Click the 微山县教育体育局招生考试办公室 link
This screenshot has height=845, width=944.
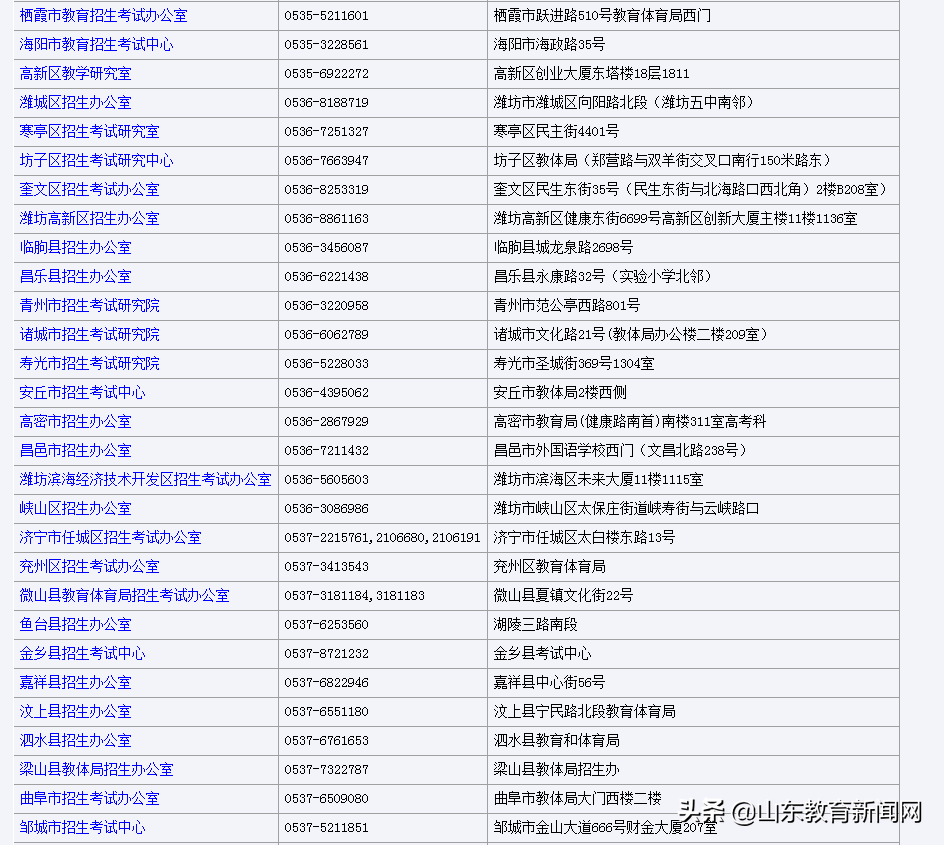tap(125, 595)
